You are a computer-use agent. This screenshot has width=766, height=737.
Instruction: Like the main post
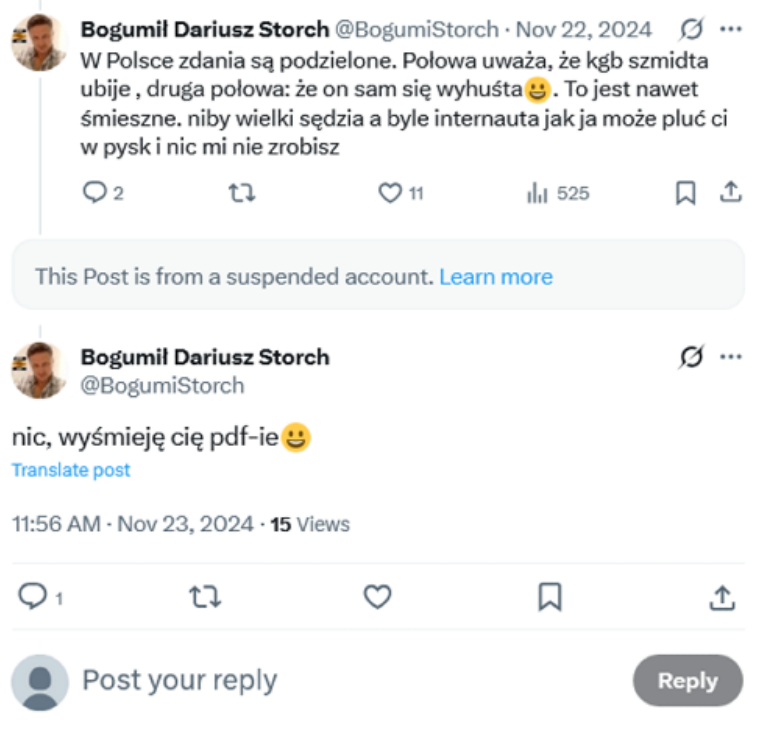(377, 597)
